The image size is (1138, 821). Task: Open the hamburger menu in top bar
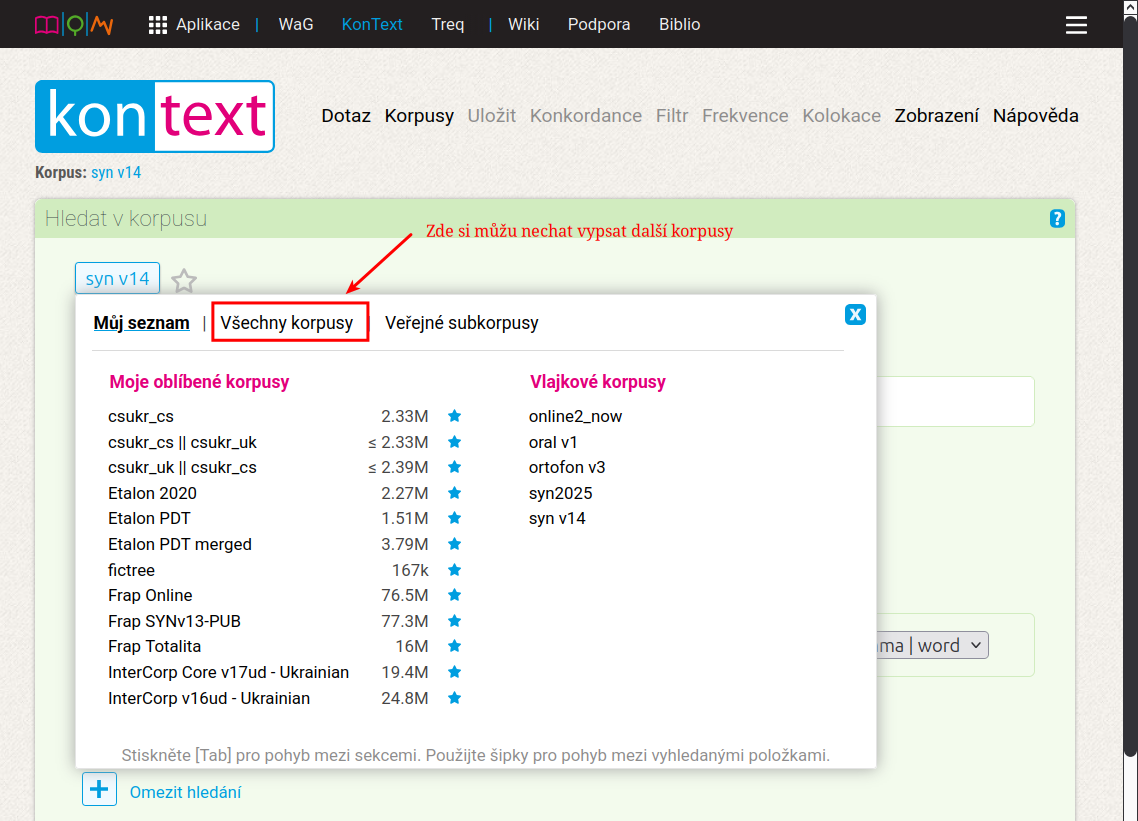pyautogui.click(x=1076, y=25)
